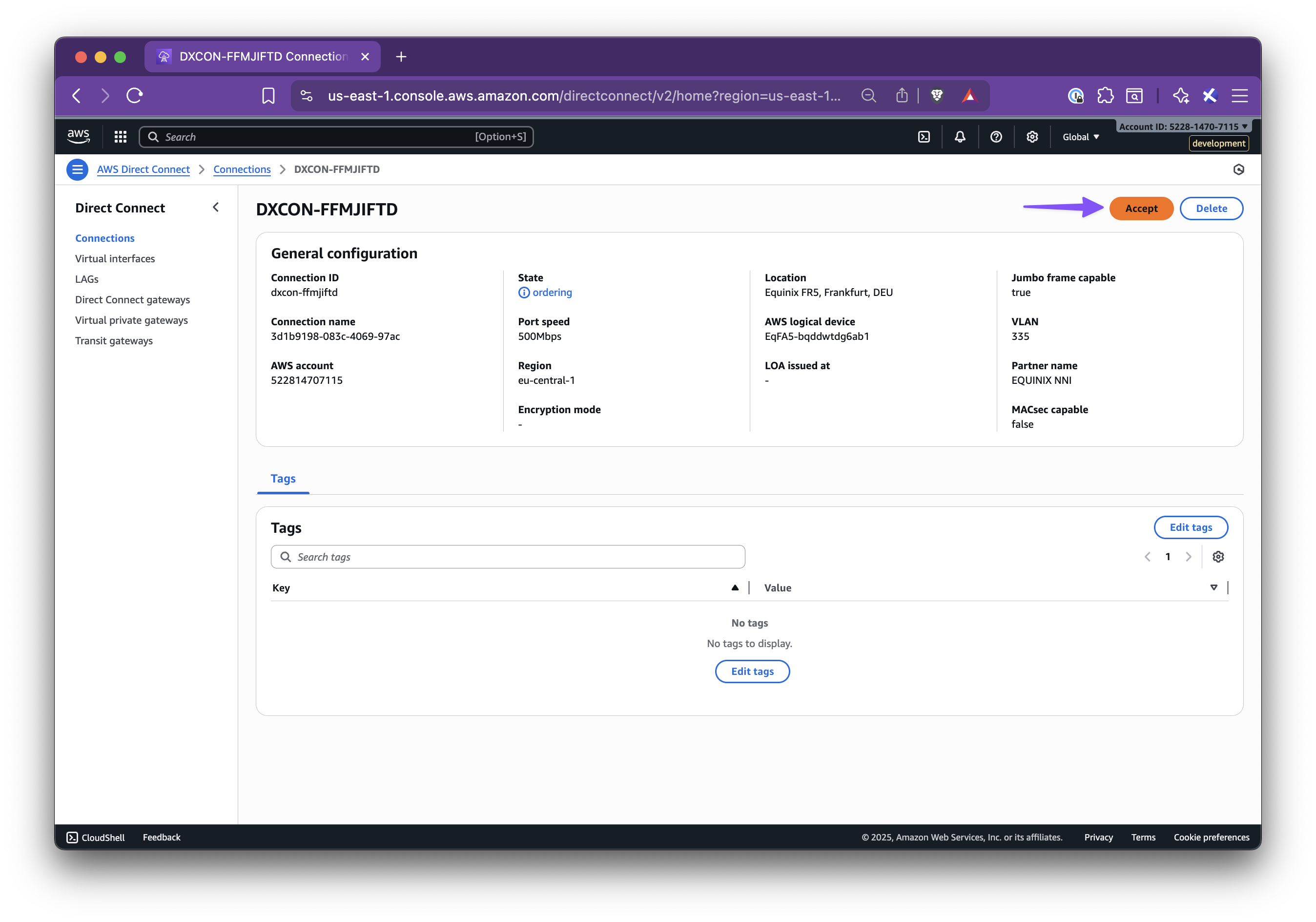The height and width of the screenshot is (922, 1316).
Task: Open the help question-mark icon
Action: pos(996,136)
